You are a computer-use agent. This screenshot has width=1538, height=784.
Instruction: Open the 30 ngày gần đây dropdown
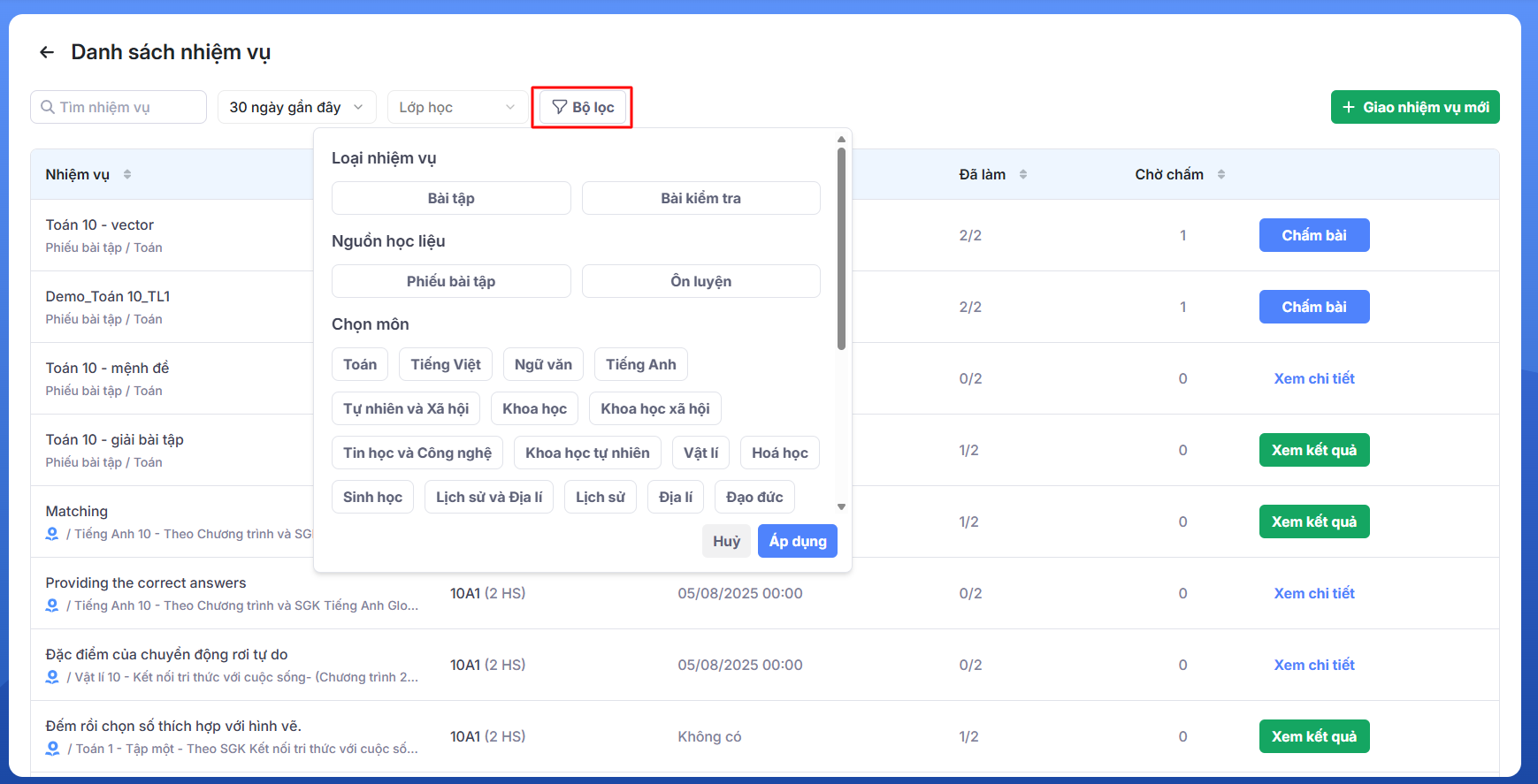(296, 107)
